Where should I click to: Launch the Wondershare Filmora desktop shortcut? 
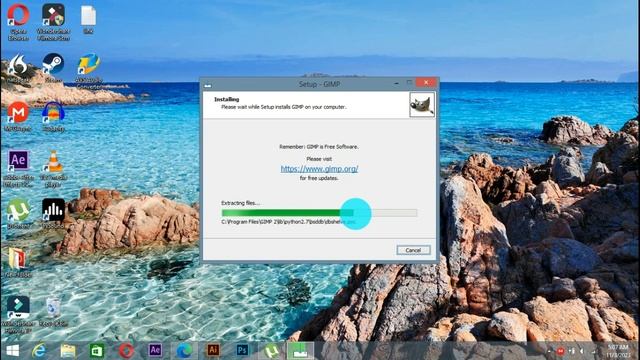(x=18, y=314)
